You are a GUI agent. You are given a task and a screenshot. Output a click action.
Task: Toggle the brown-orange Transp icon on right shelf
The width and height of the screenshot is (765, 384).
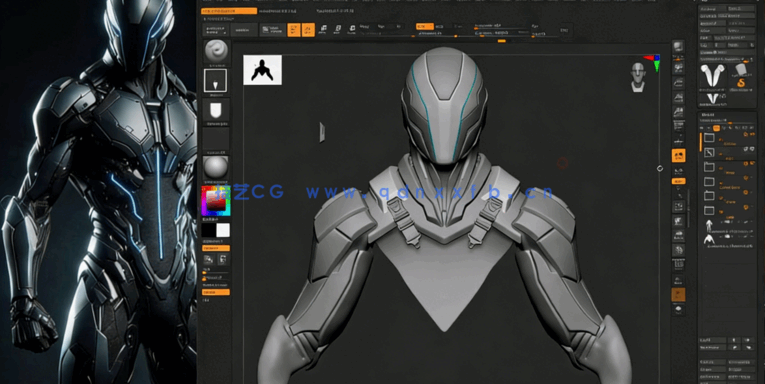tap(678, 295)
